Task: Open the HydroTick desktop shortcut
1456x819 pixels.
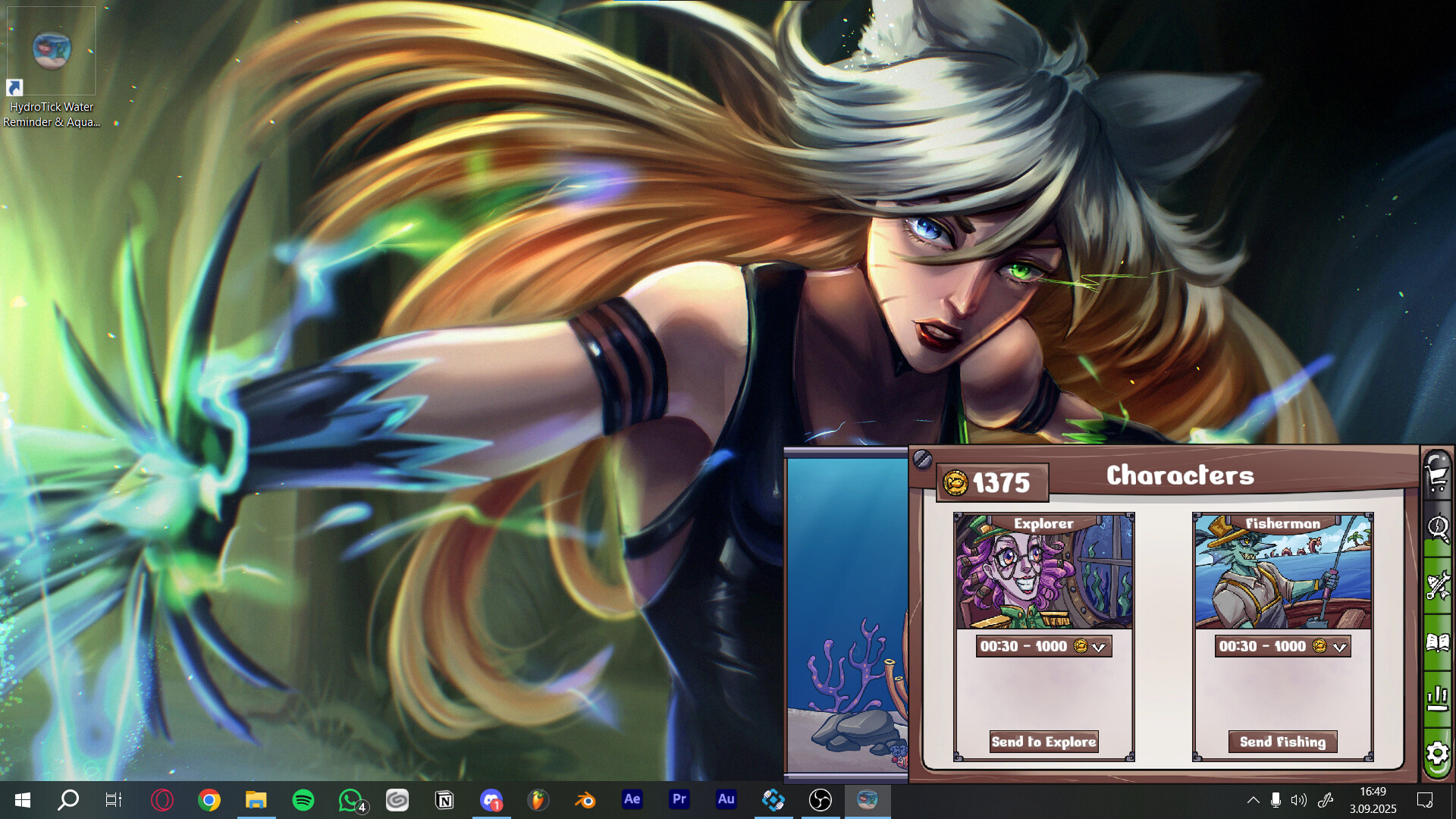Action: (51, 51)
